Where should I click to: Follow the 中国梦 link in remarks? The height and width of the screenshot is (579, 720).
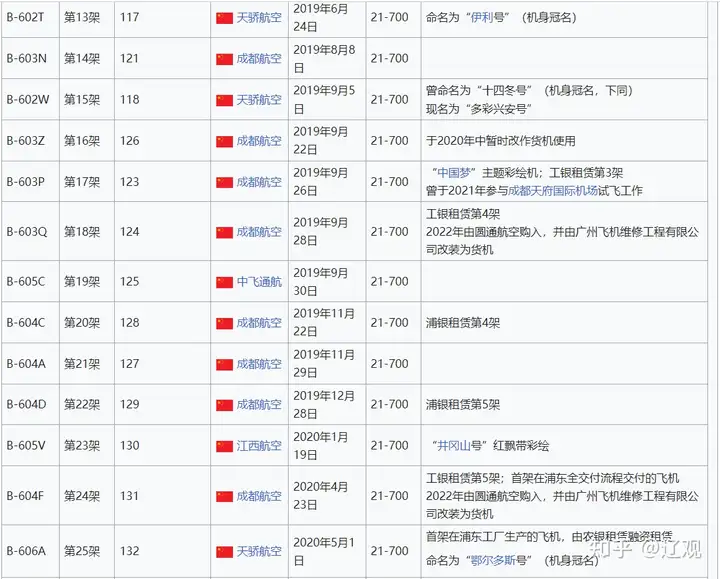click(x=455, y=173)
